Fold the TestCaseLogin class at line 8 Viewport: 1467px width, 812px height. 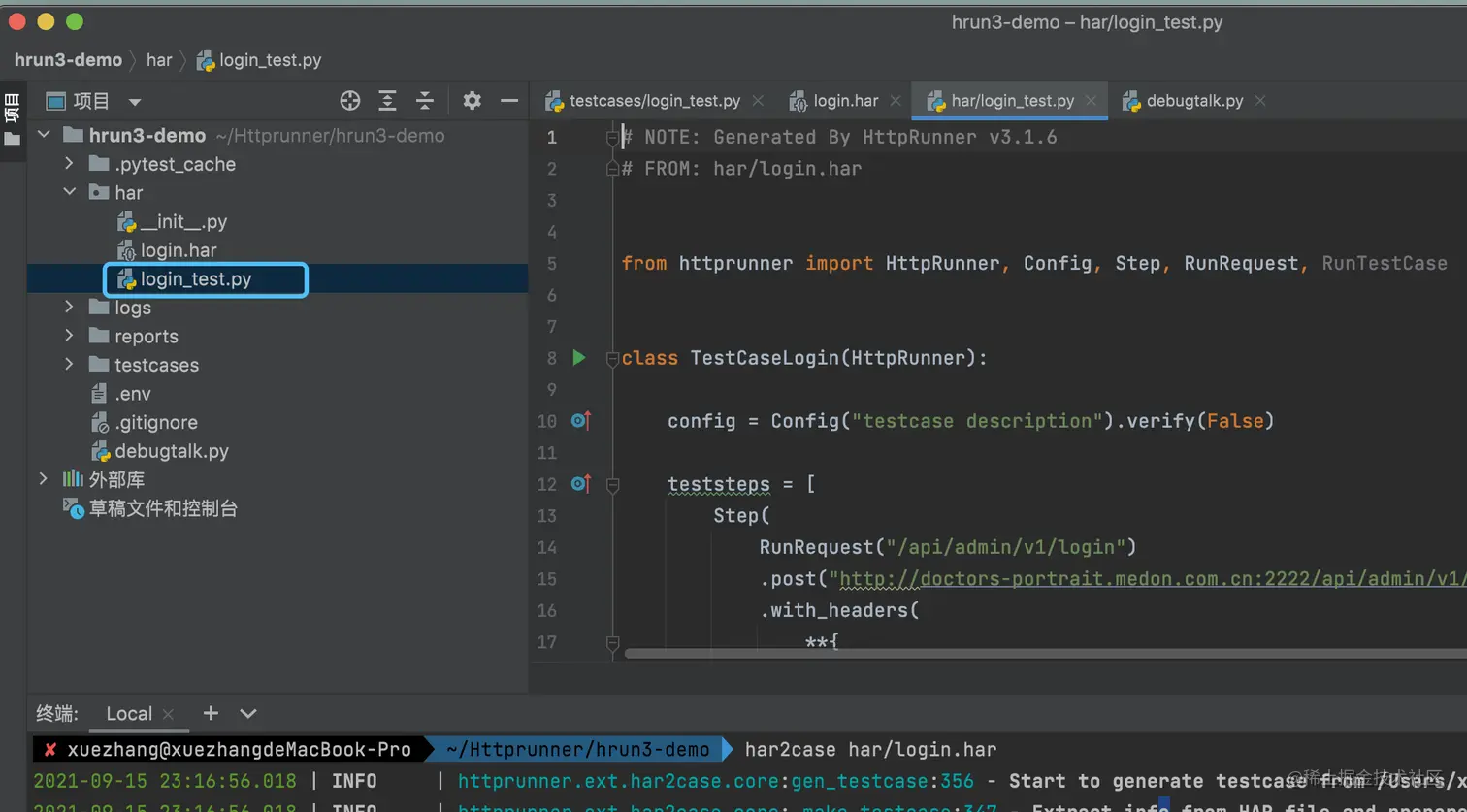pyautogui.click(x=612, y=359)
